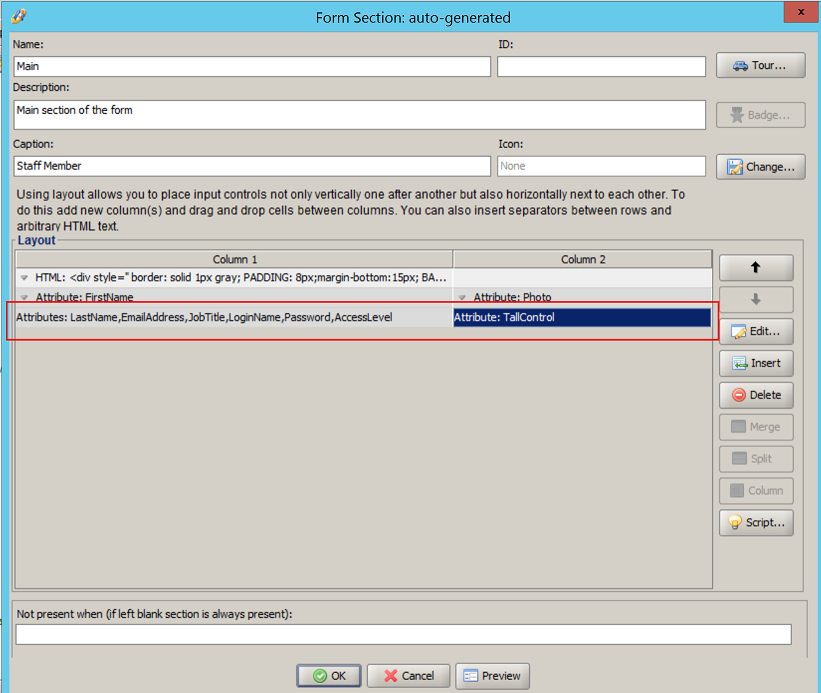Viewport: 821px width, 693px height.
Task: Click the Icon field showing None
Action: (x=601, y=166)
